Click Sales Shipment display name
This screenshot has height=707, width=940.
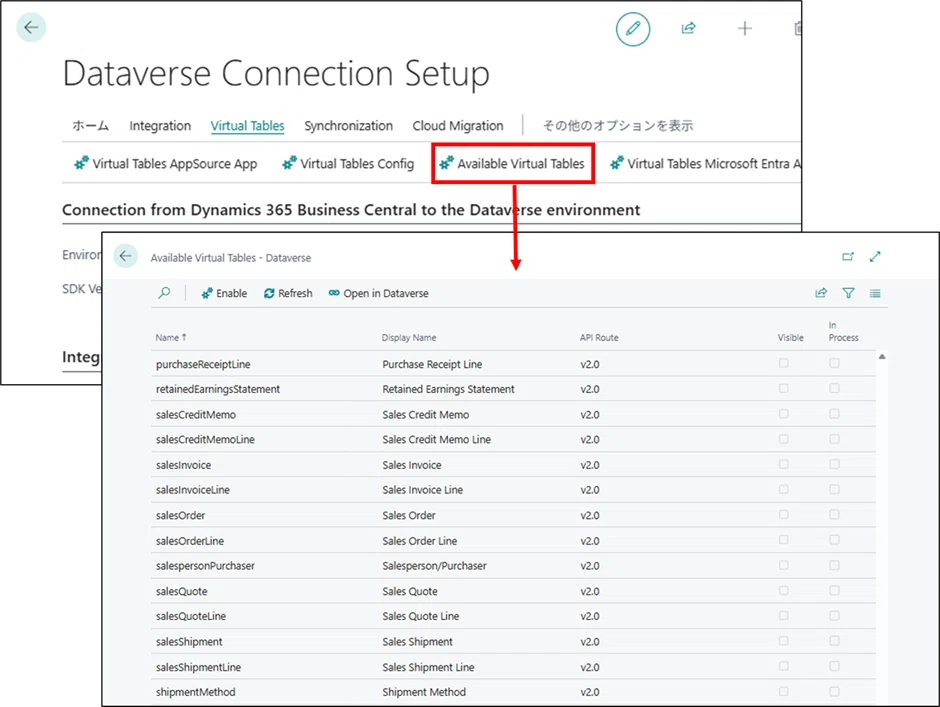pyautogui.click(x=417, y=642)
